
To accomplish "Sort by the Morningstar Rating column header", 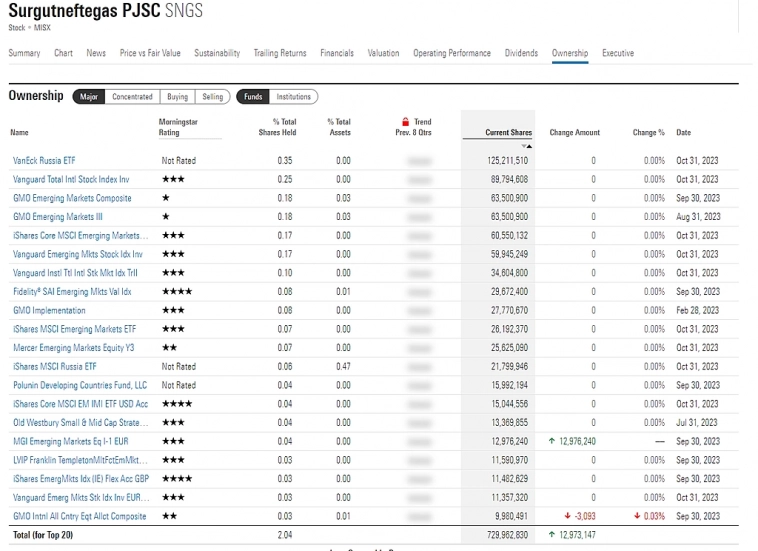I will pos(178,127).
